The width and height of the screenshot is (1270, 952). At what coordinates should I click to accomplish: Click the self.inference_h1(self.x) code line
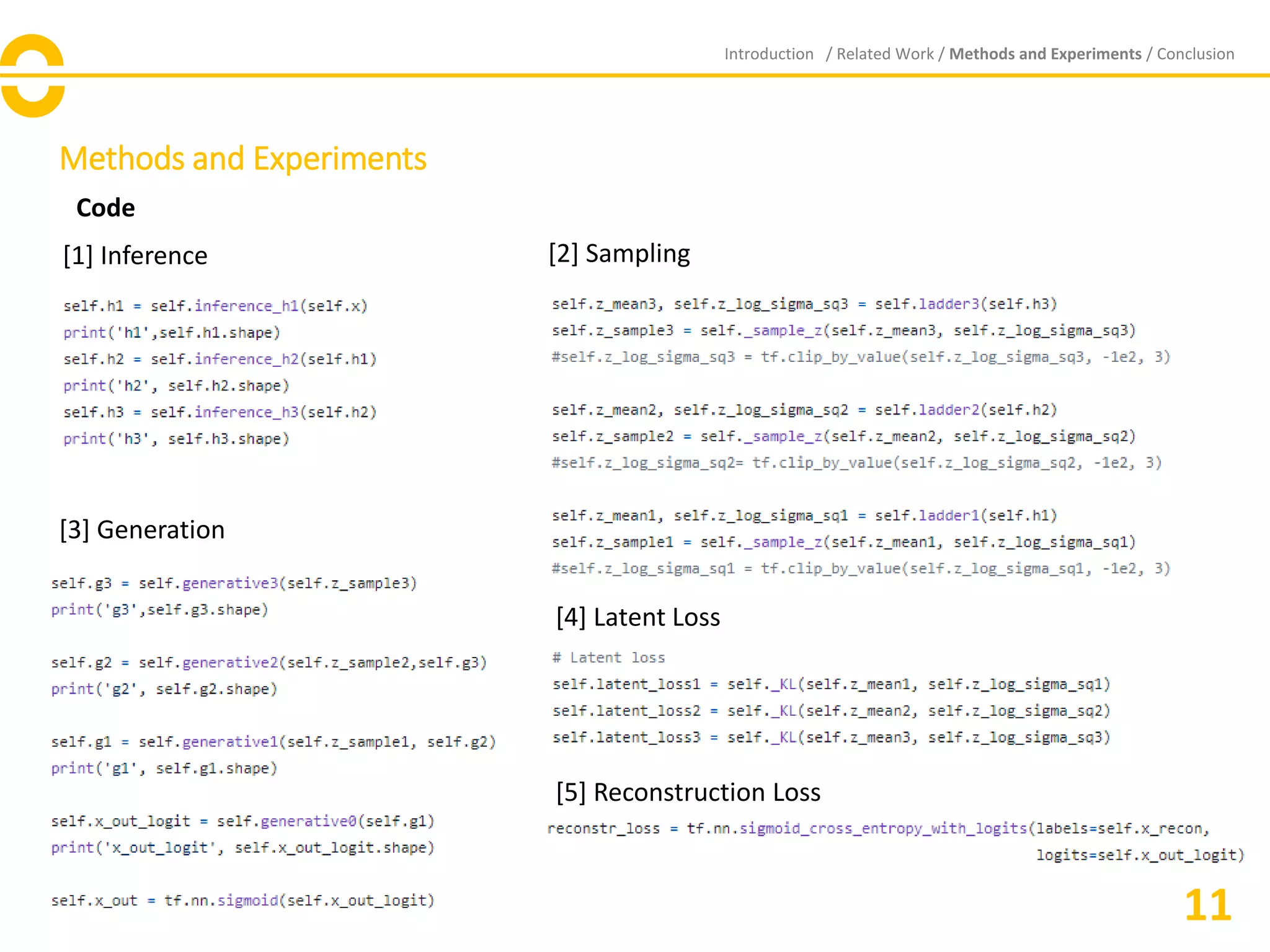pyautogui.click(x=215, y=306)
